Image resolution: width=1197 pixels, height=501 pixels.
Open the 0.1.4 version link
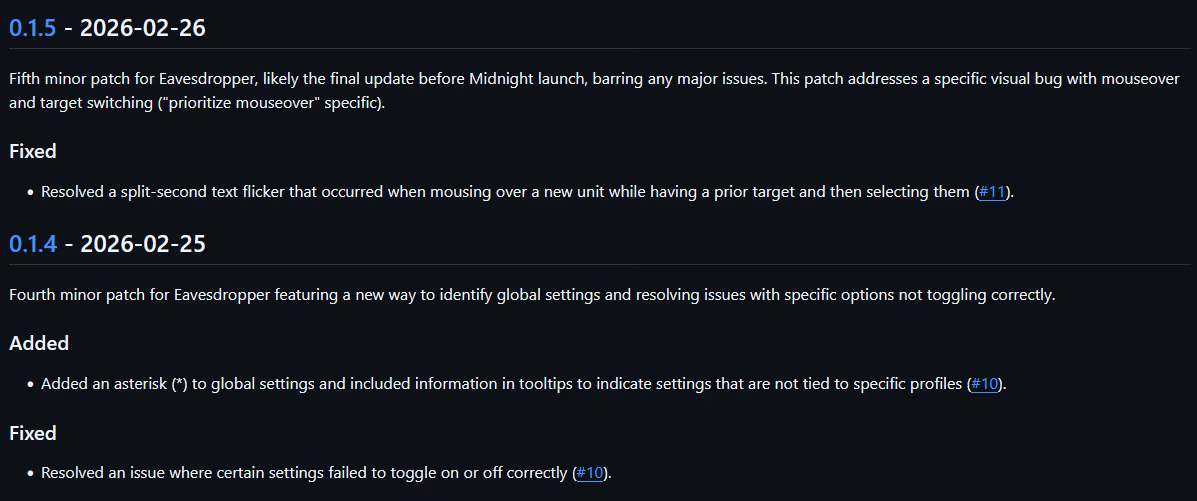[x=32, y=244]
